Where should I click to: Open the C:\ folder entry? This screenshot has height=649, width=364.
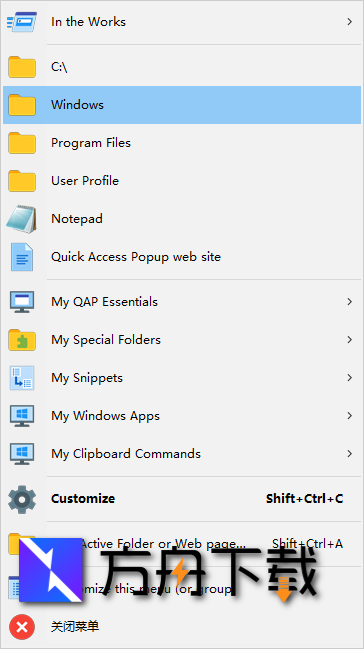point(182,67)
